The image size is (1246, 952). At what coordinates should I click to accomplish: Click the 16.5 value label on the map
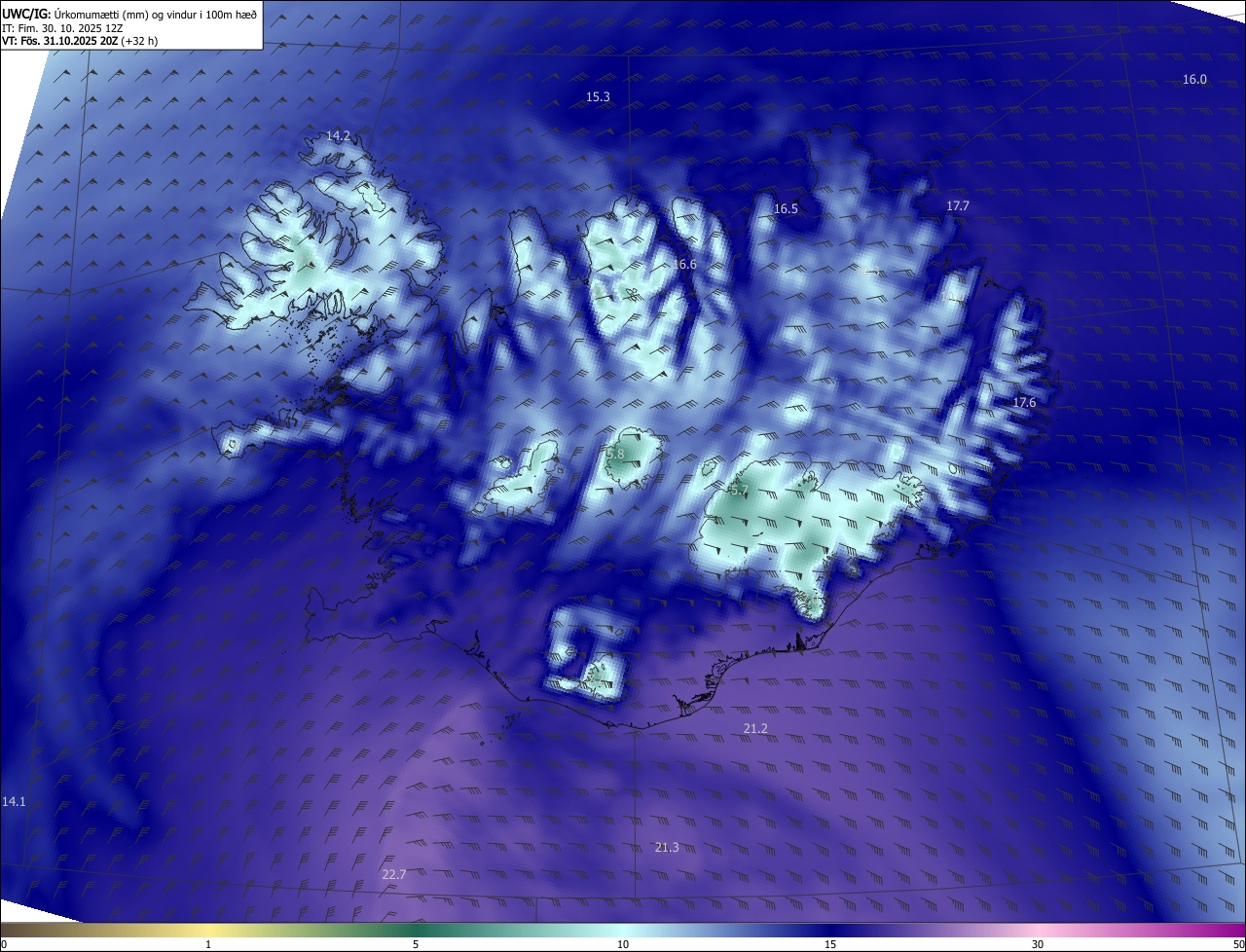pos(786,209)
